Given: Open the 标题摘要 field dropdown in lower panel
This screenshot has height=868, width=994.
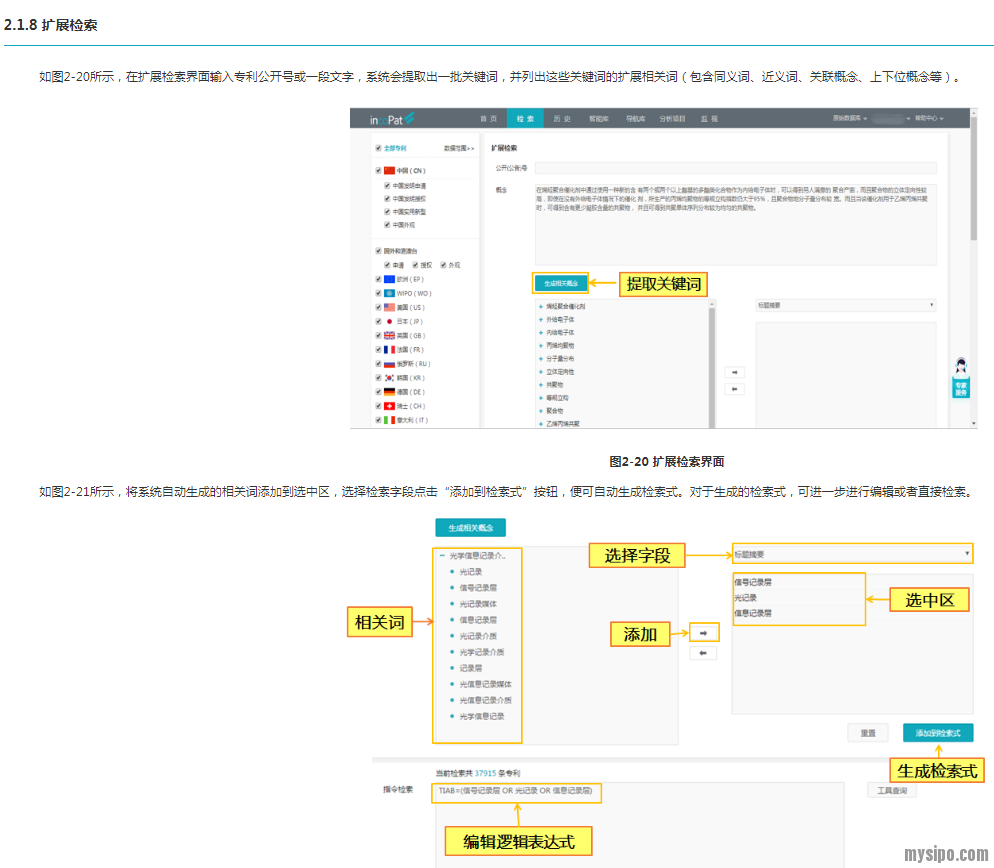Looking at the screenshot, I should (852, 554).
